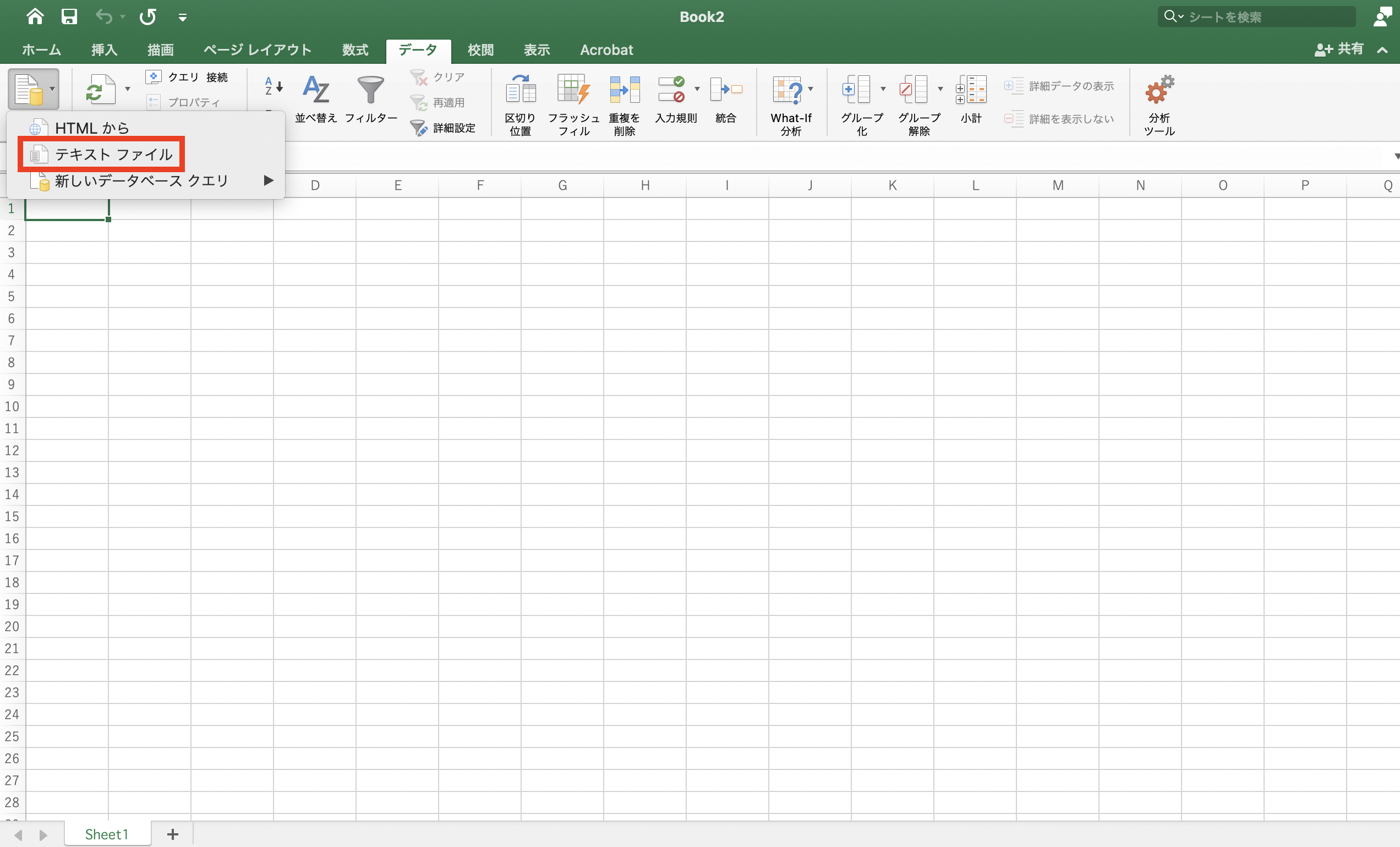Go to next sheet with right arrow
Image resolution: width=1400 pixels, height=847 pixels.
tap(43, 835)
